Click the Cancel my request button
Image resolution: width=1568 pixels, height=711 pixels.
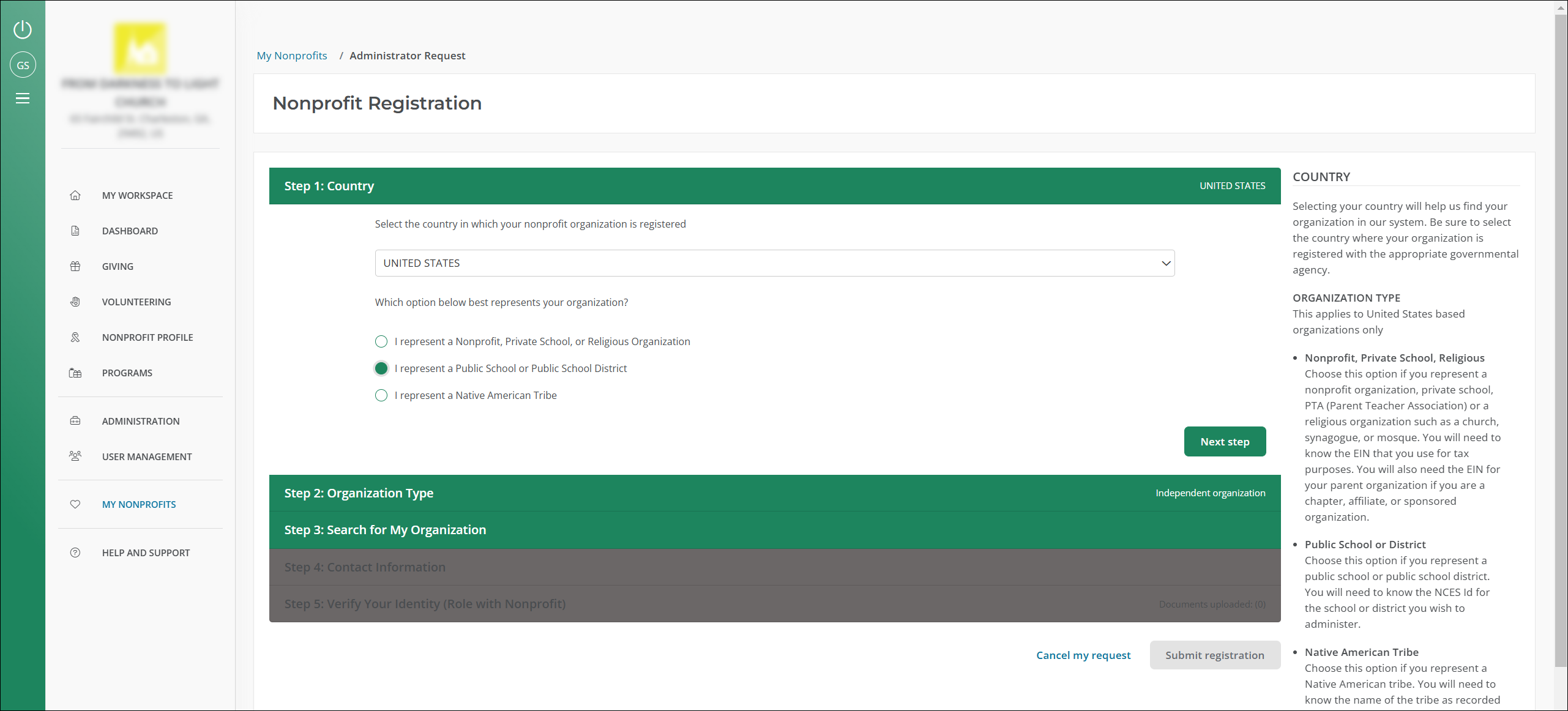tap(1083, 655)
